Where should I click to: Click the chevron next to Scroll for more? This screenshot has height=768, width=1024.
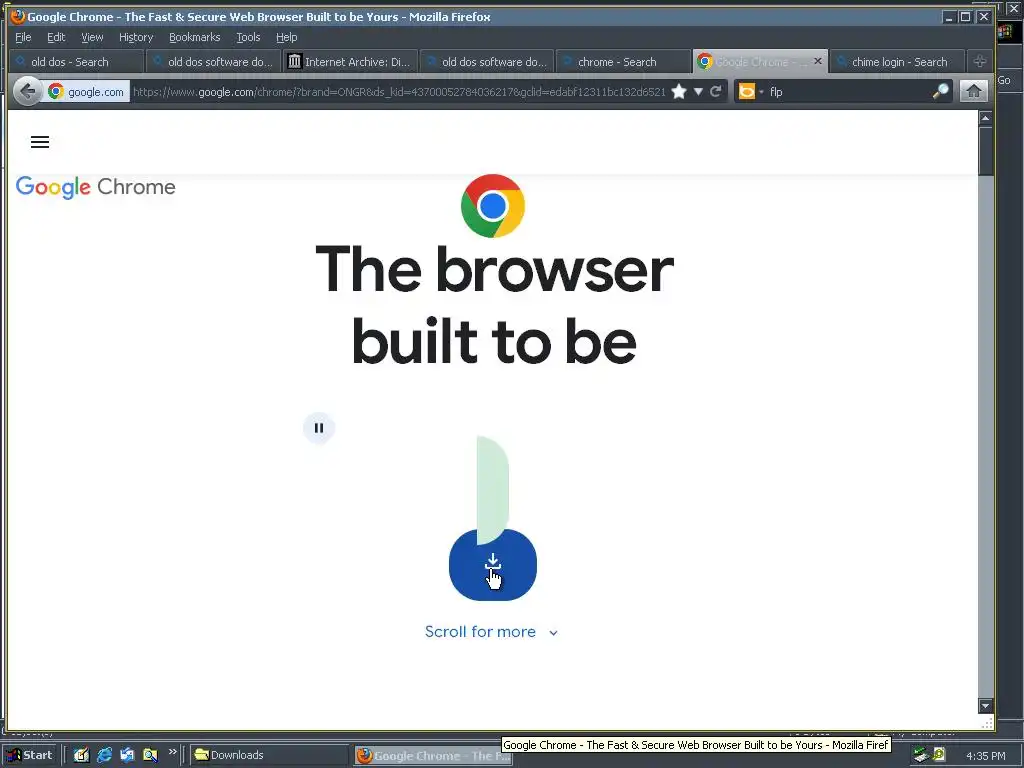[x=553, y=633]
